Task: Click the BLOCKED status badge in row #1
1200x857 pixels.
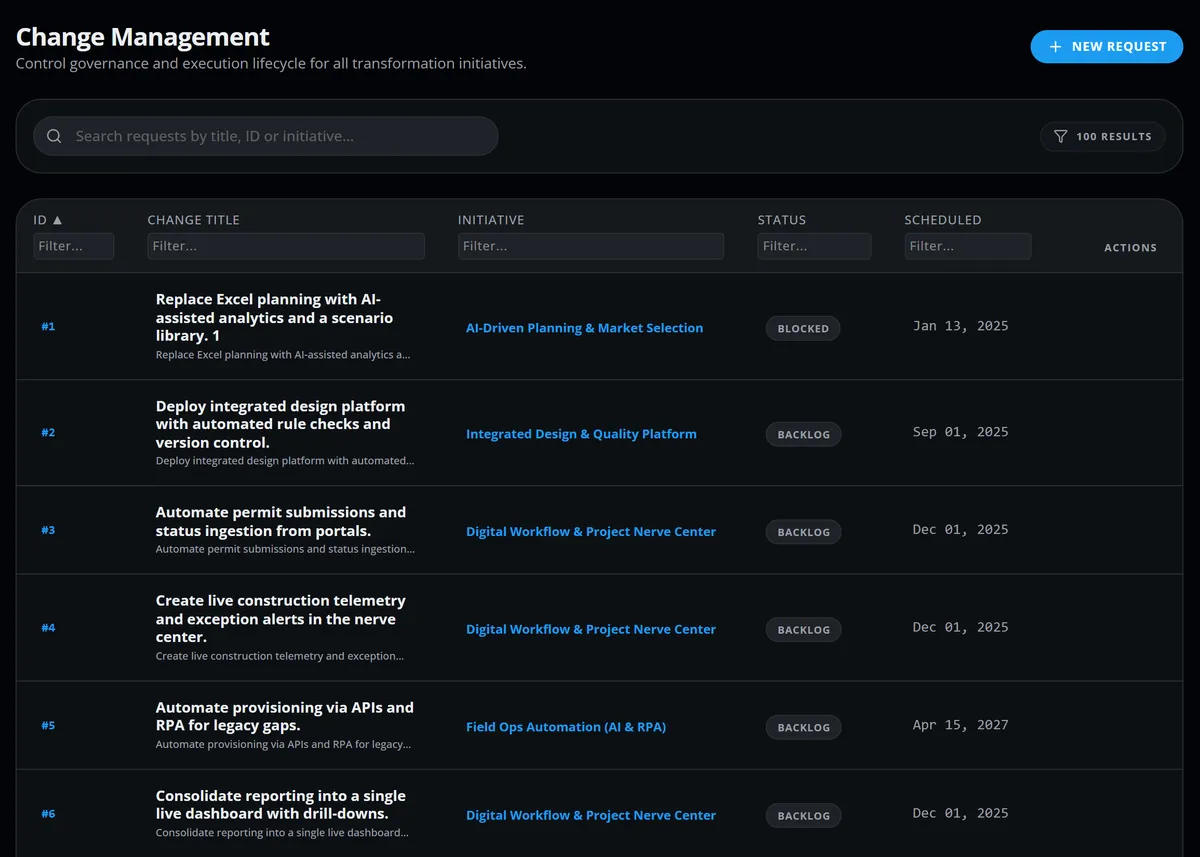Action: [803, 328]
